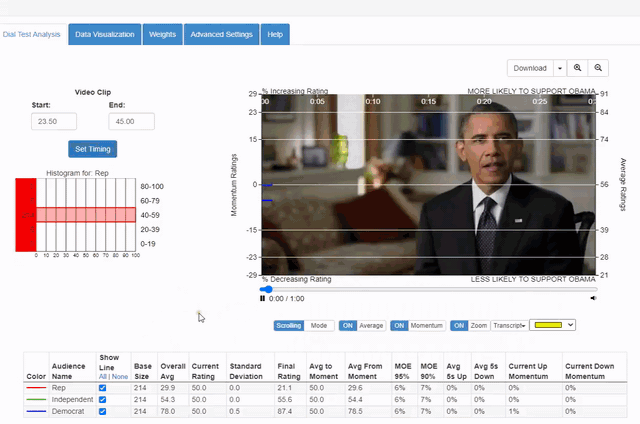
Task: Click the blue Democrat color line
Action: click(36, 411)
